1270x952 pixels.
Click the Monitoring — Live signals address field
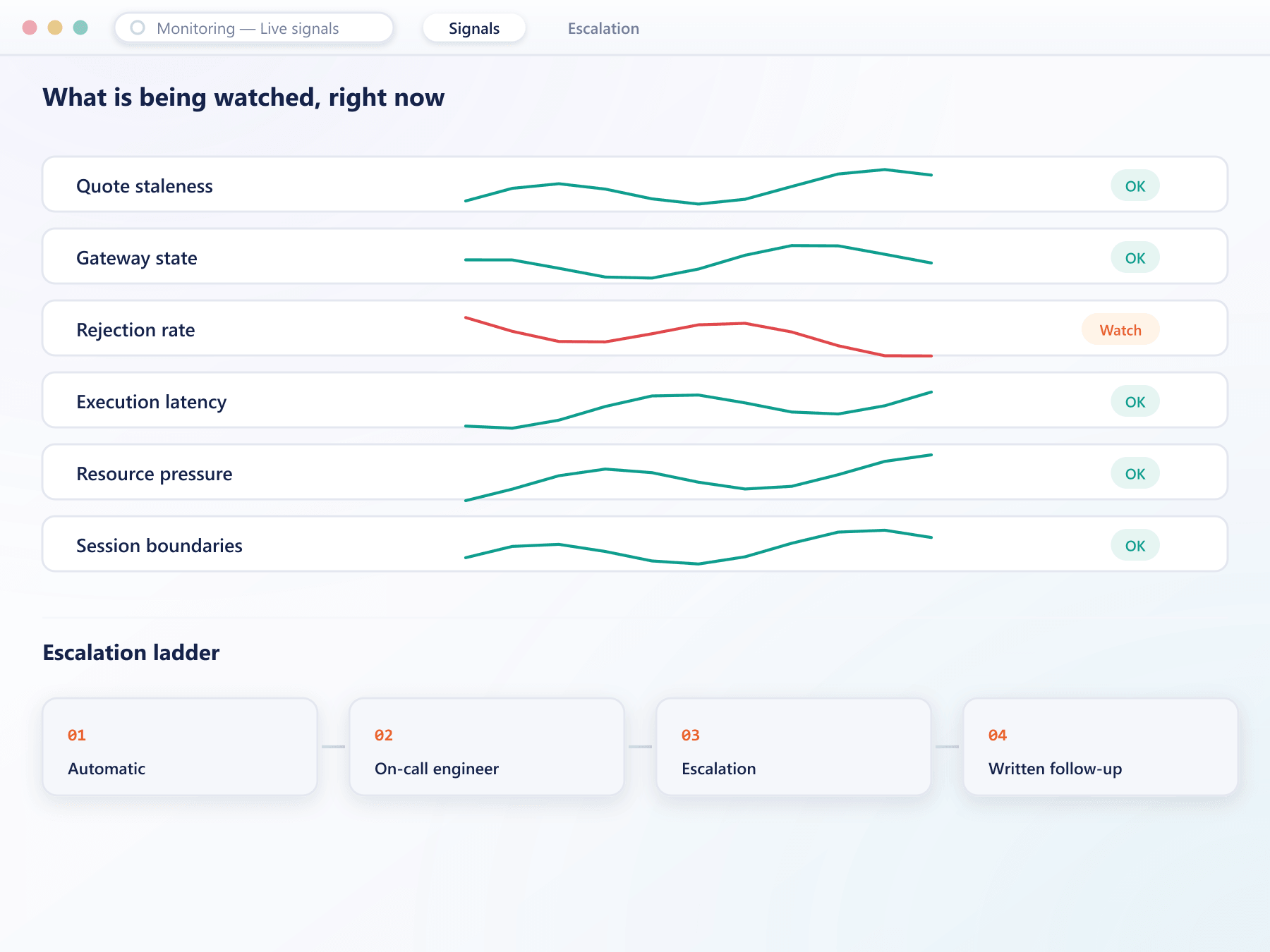pyautogui.click(x=254, y=28)
